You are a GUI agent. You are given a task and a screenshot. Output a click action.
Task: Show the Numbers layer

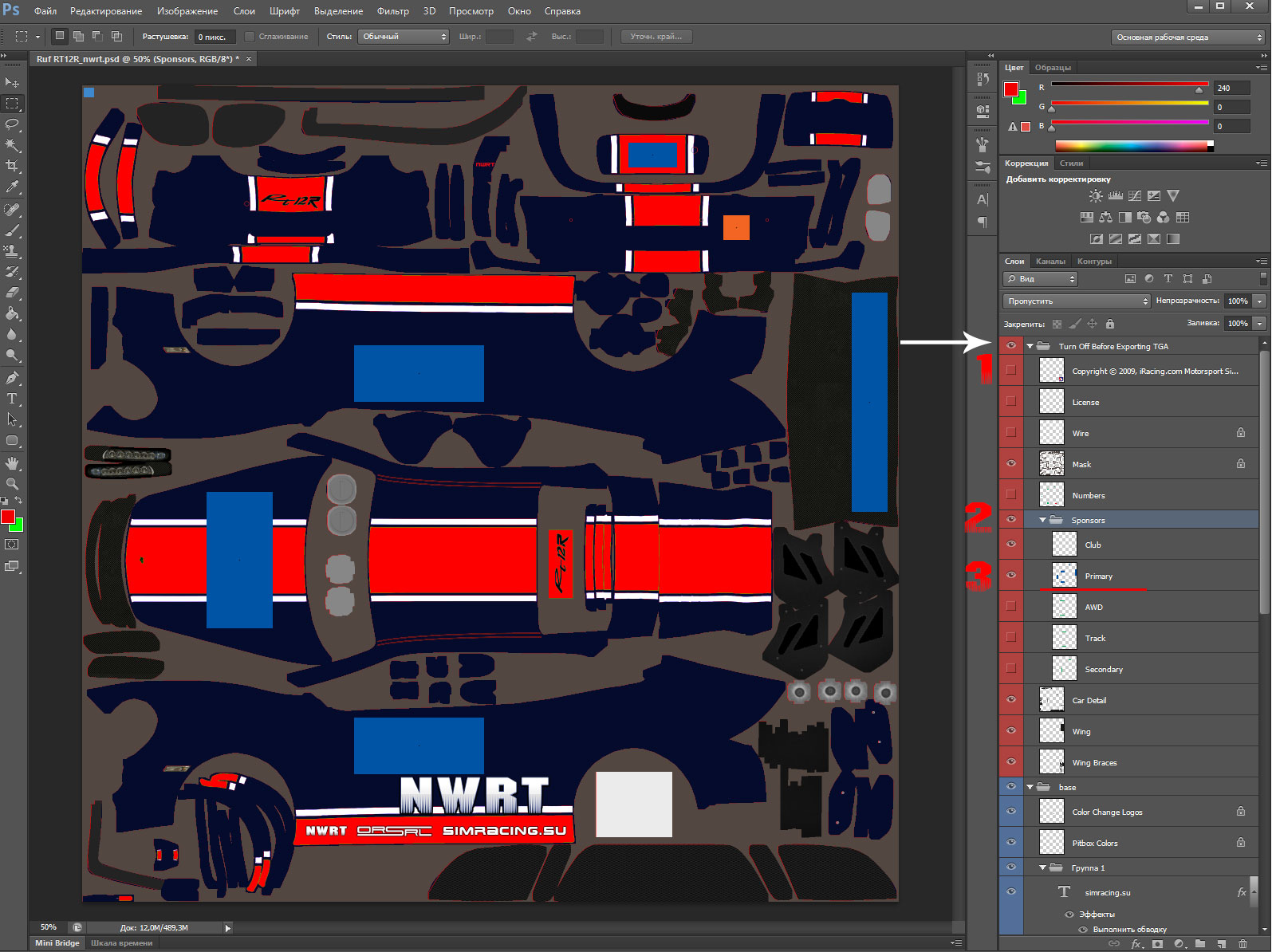click(1011, 494)
